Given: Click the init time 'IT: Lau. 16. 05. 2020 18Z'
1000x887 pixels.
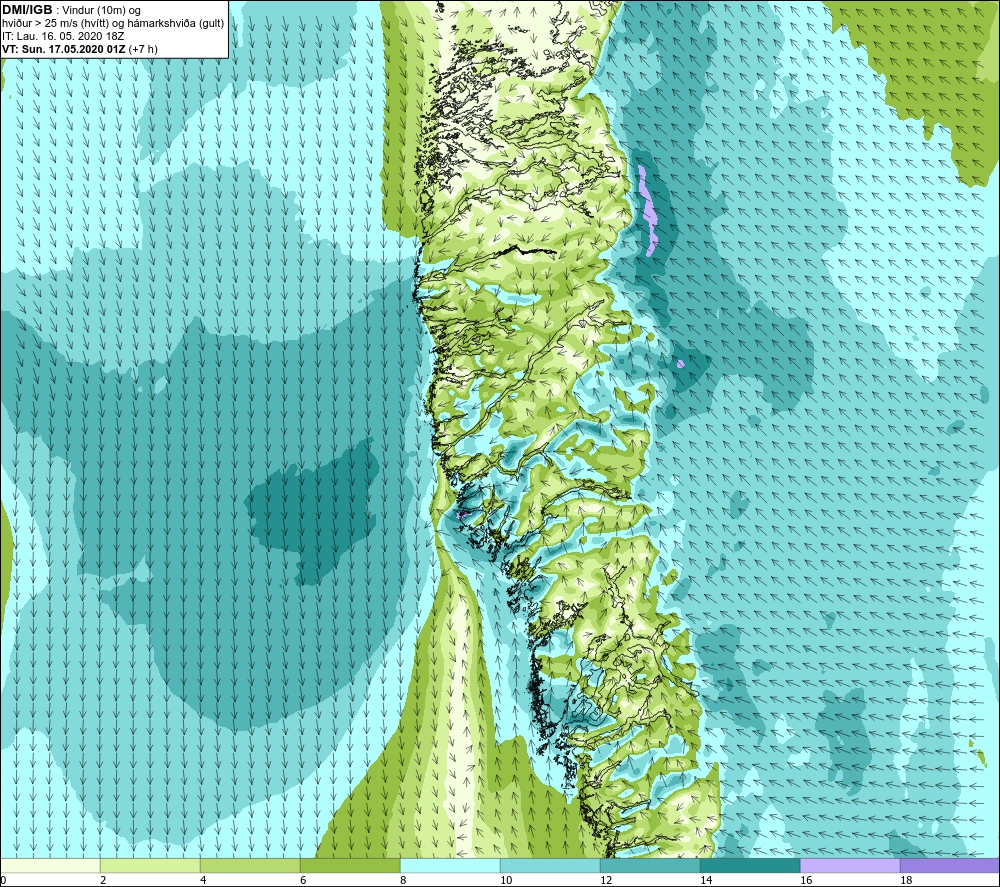Looking at the screenshot, I should click(x=63, y=36).
